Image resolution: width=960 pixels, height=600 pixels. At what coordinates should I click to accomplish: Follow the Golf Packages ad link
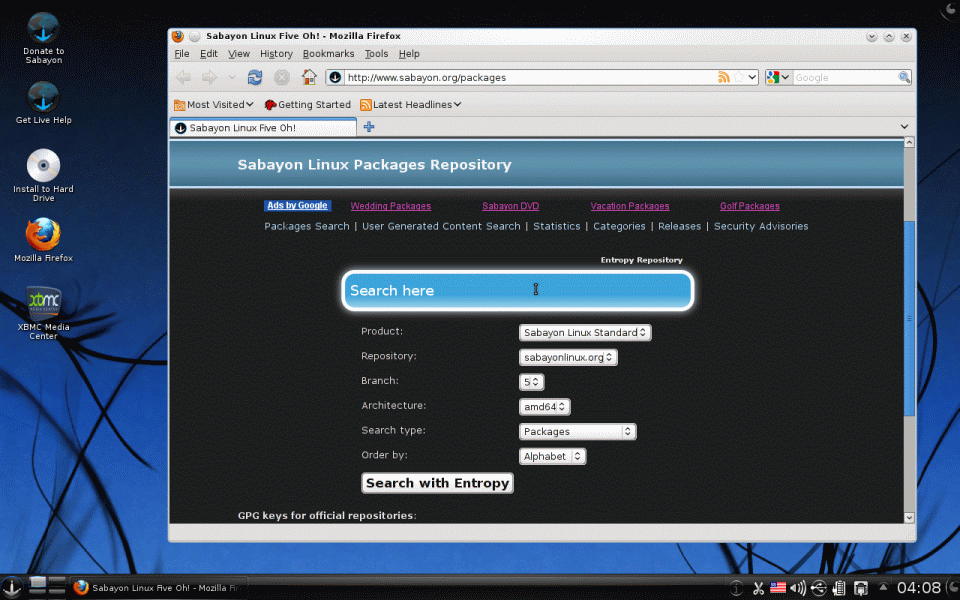click(750, 206)
